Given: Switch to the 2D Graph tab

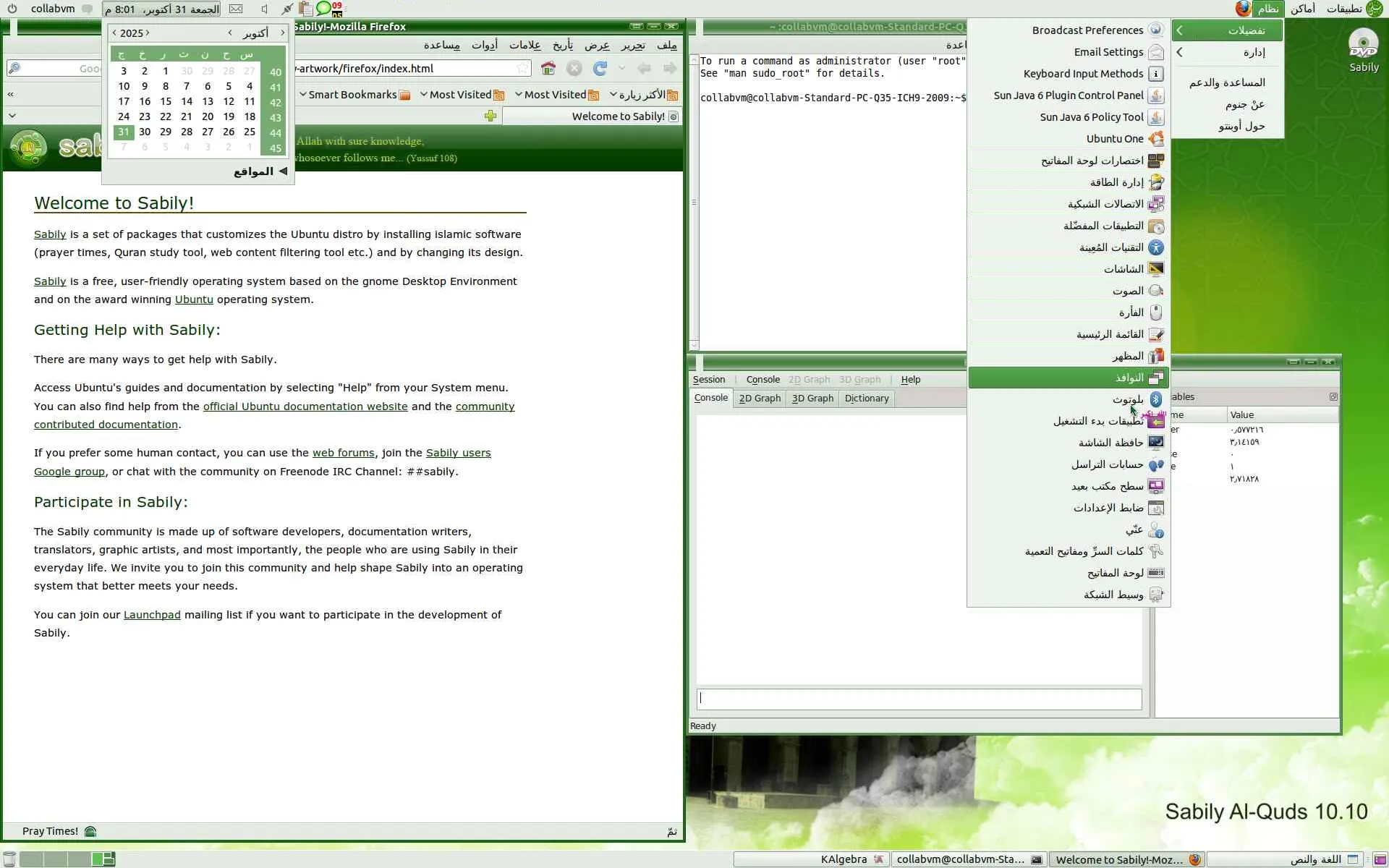Looking at the screenshot, I should pyautogui.click(x=759, y=399).
